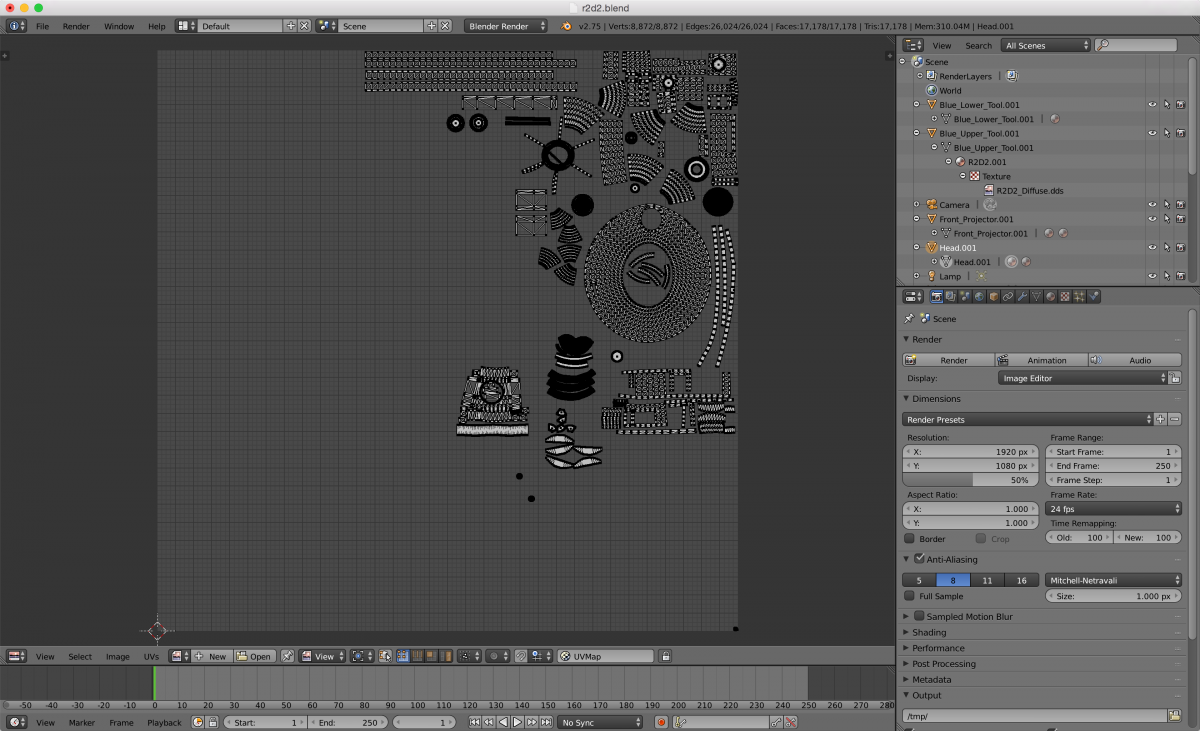Screen dimensions: 1200x731
Task: Open the Constraints properties chain icon
Action: click(x=1008, y=296)
